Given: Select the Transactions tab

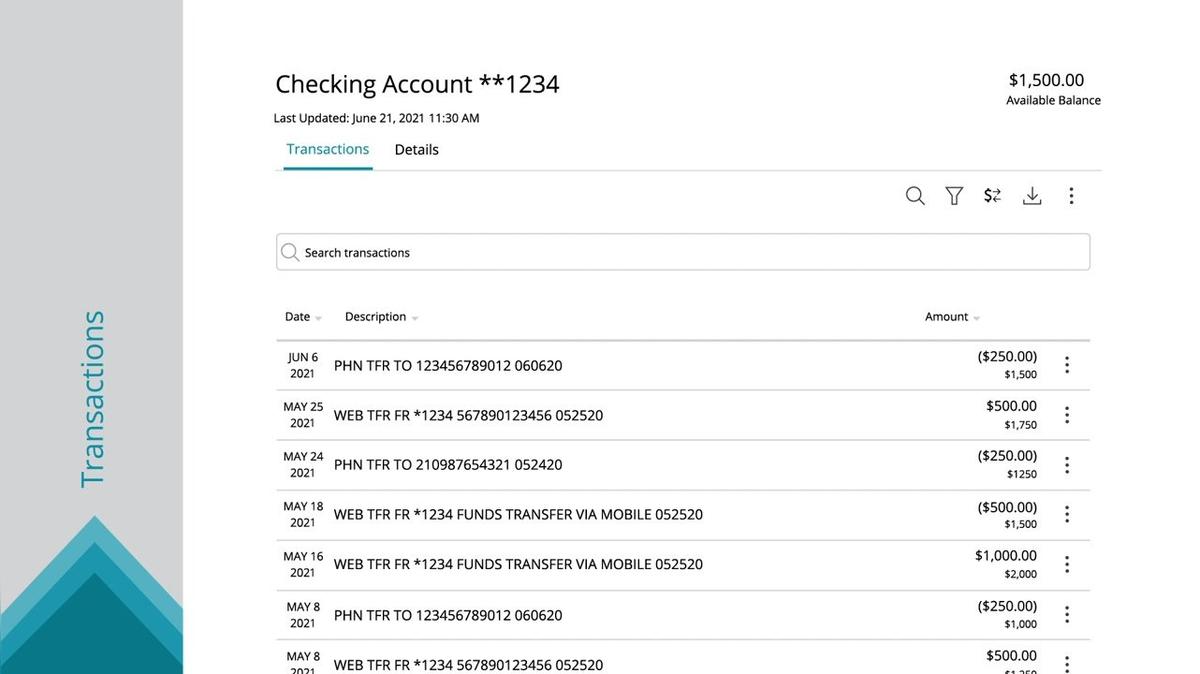Looking at the screenshot, I should [327, 149].
